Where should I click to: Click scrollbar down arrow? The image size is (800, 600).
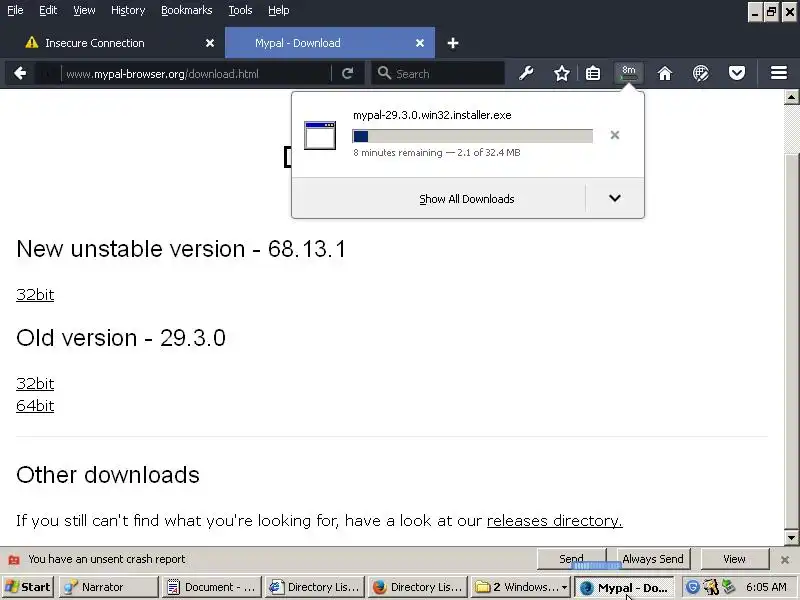(x=791, y=537)
